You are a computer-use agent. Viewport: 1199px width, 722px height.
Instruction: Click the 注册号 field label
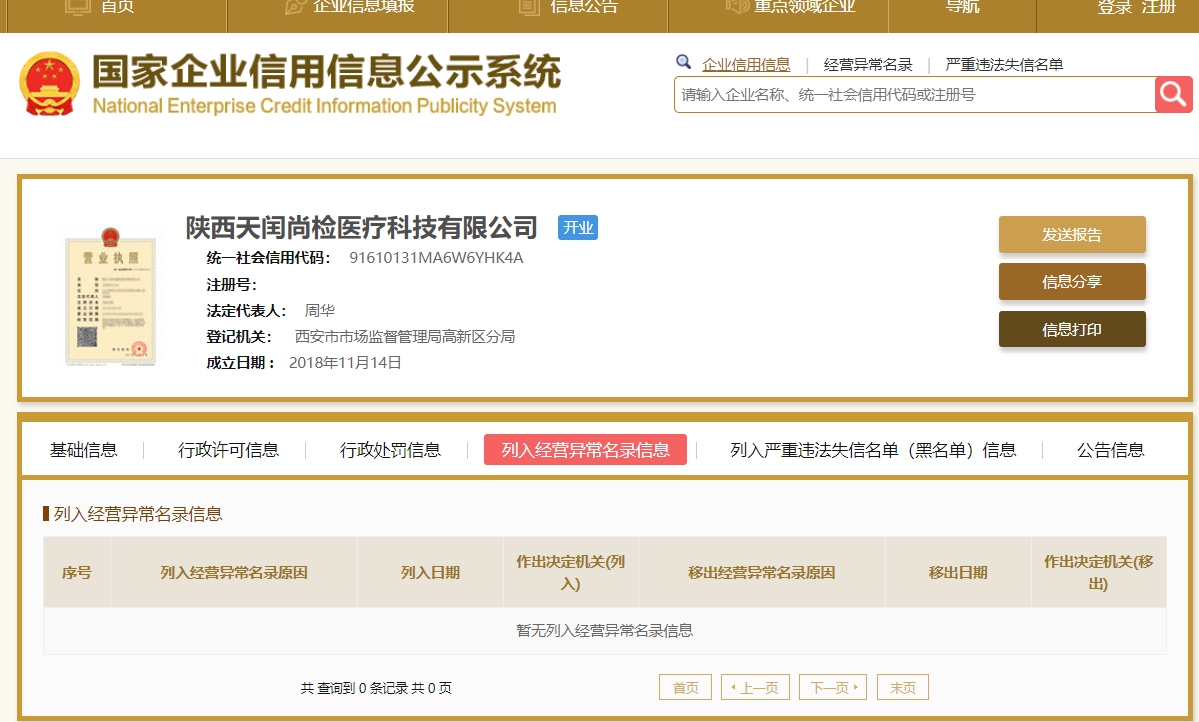[x=232, y=285]
